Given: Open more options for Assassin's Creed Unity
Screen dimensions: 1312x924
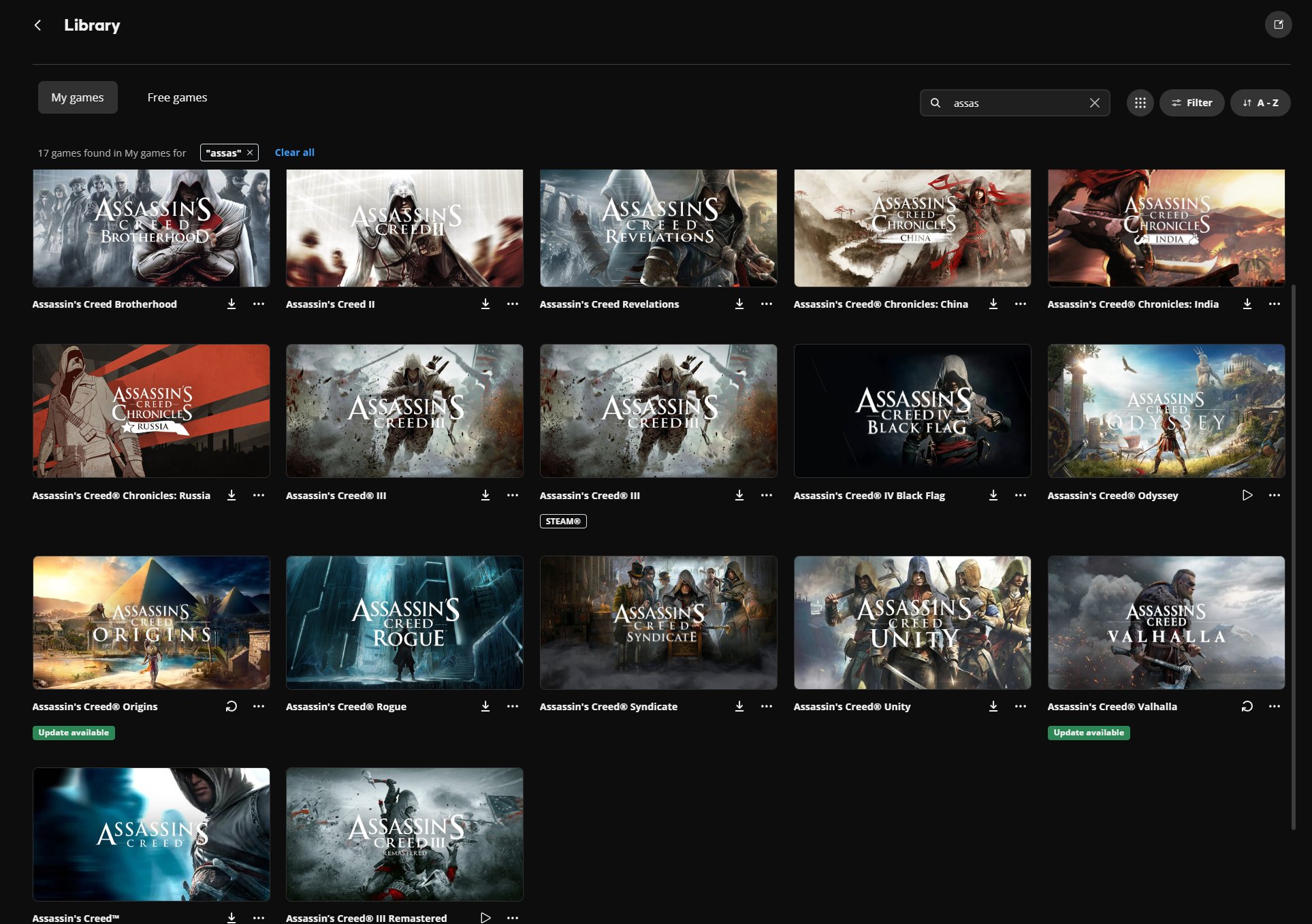Looking at the screenshot, I should coord(1021,707).
